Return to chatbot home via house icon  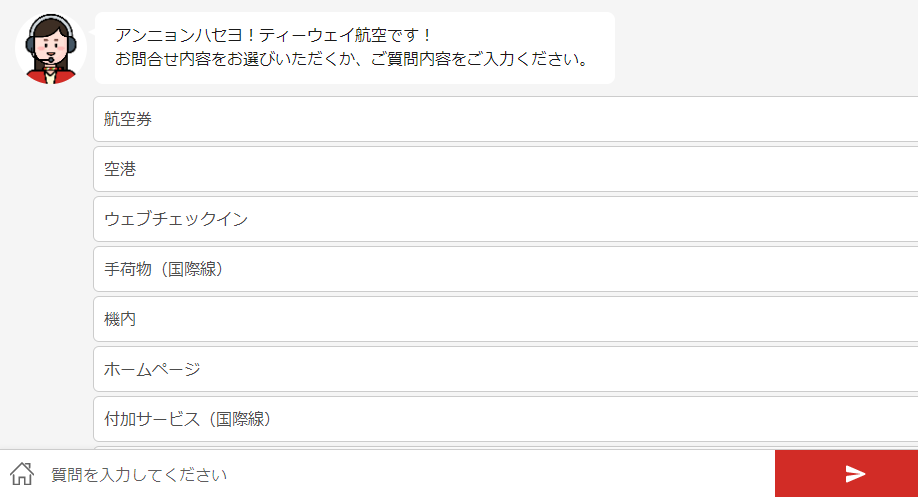tap(22, 473)
